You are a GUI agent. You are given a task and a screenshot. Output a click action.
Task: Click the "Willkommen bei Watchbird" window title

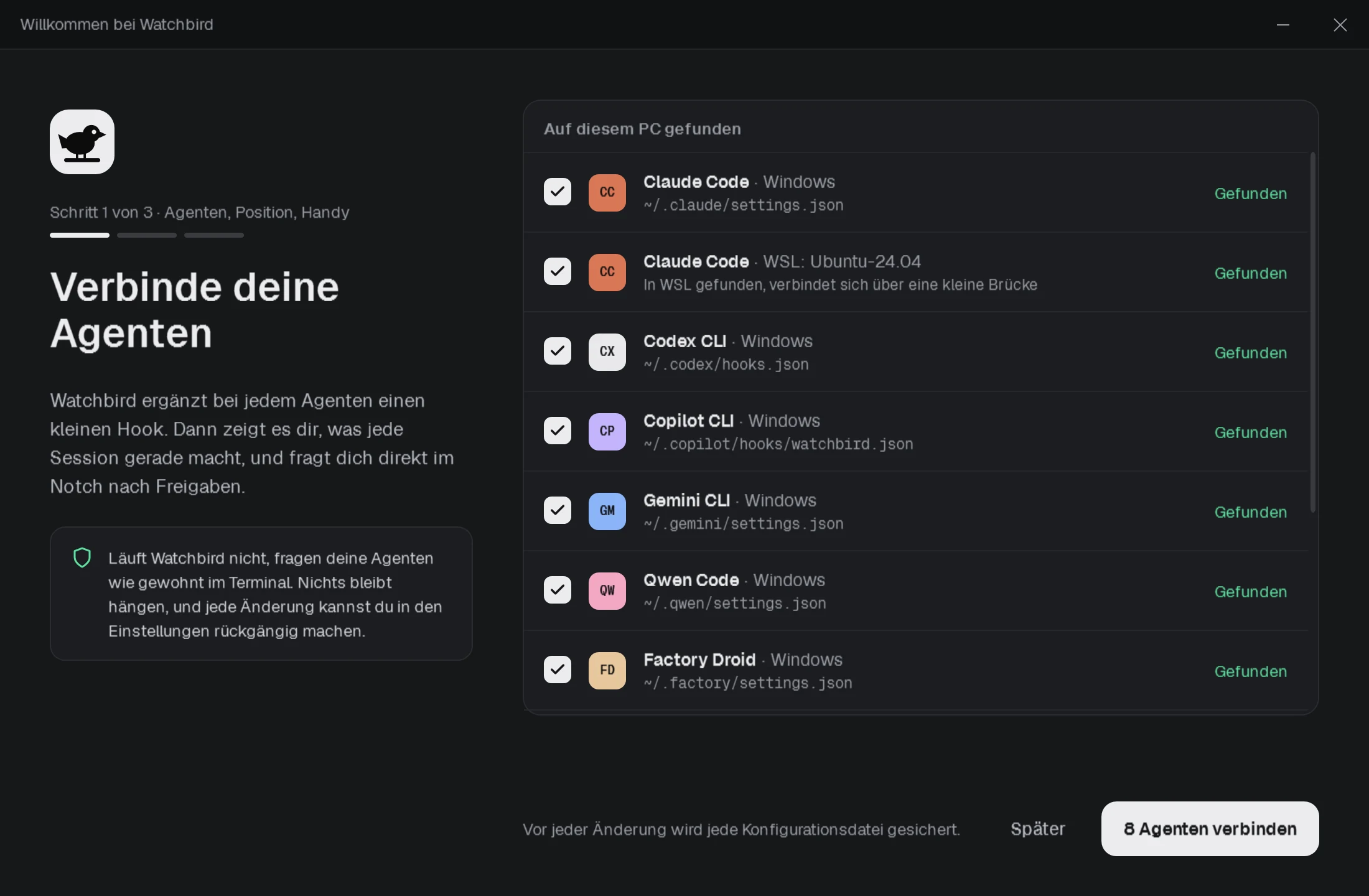116,24
